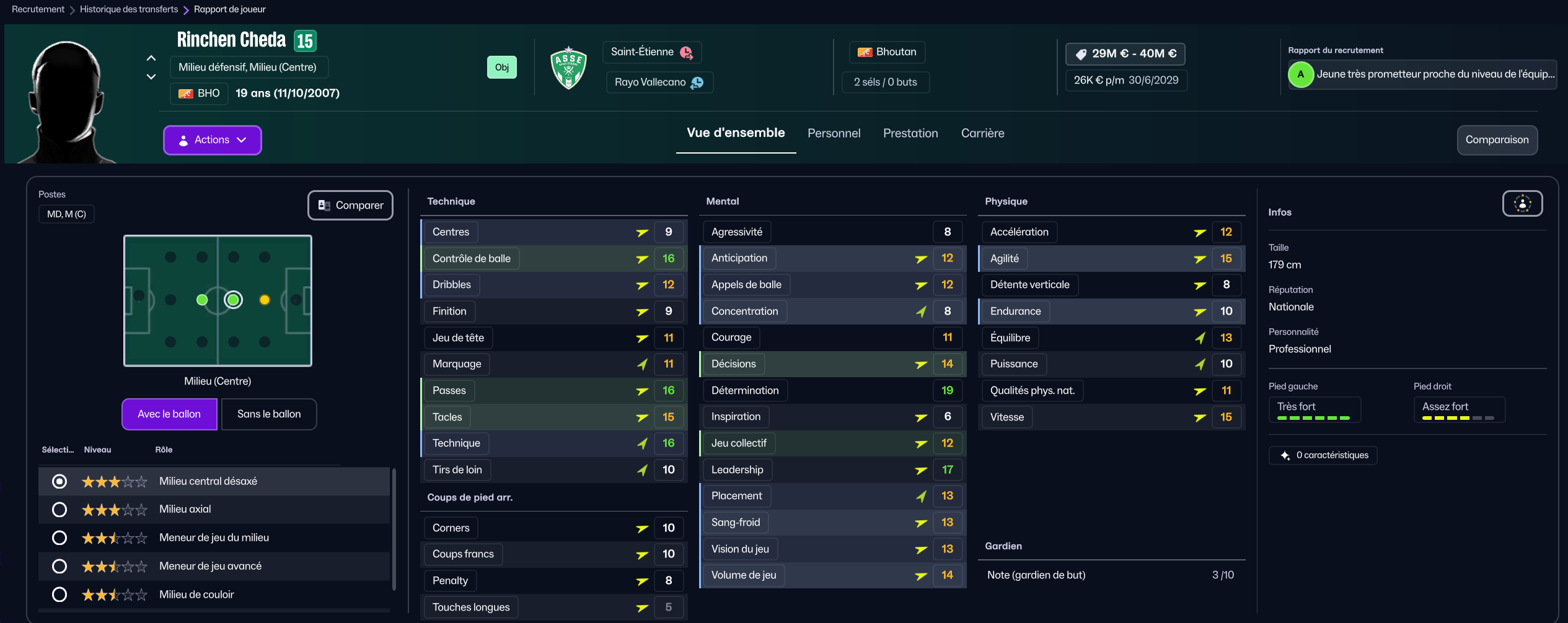Image resolution: width=1568 pixels, height=623 pixels.
Task: Click the sparkle icon next to 0 caractéristiques
Action: click(1285, 456)
